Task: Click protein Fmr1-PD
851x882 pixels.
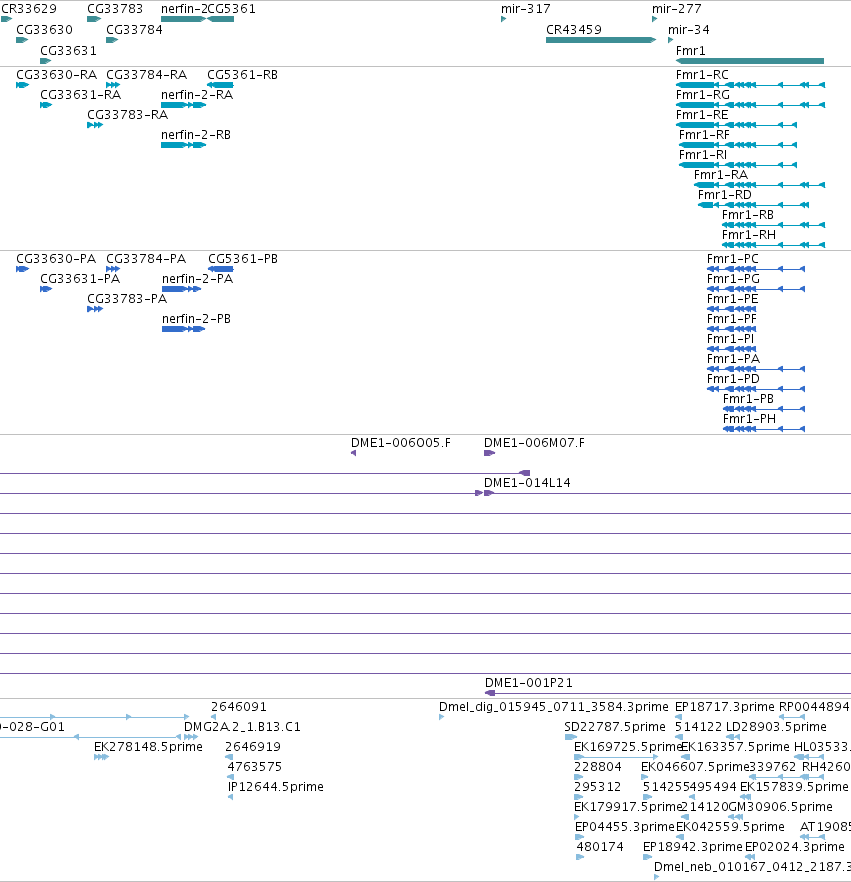Action: [x=756, y=389]
